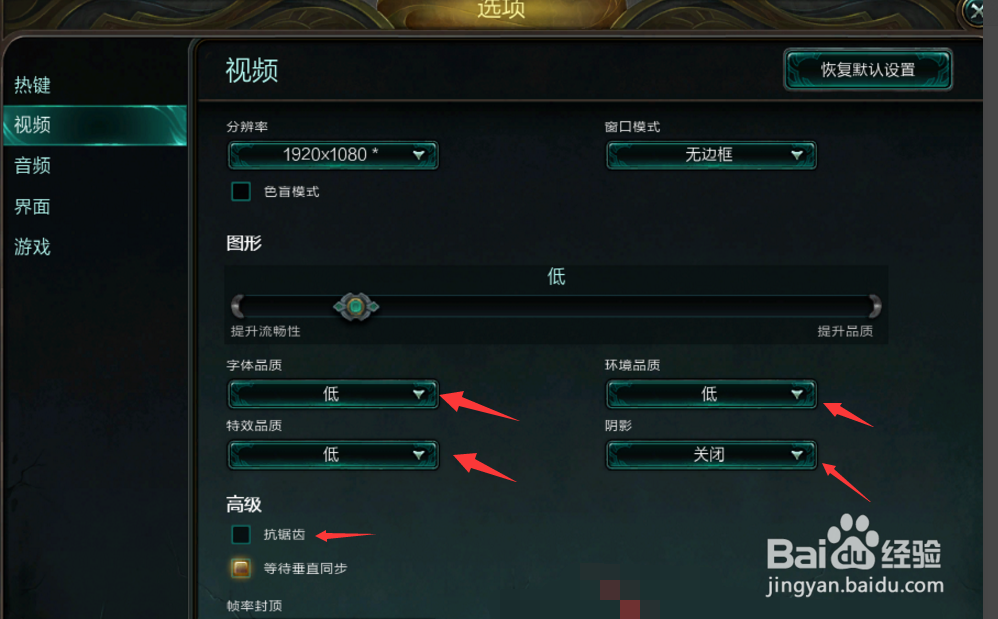Click the window mode dropdown arrow icon
The height and width of the screenshot is (619, 998).
pos(796,155)
